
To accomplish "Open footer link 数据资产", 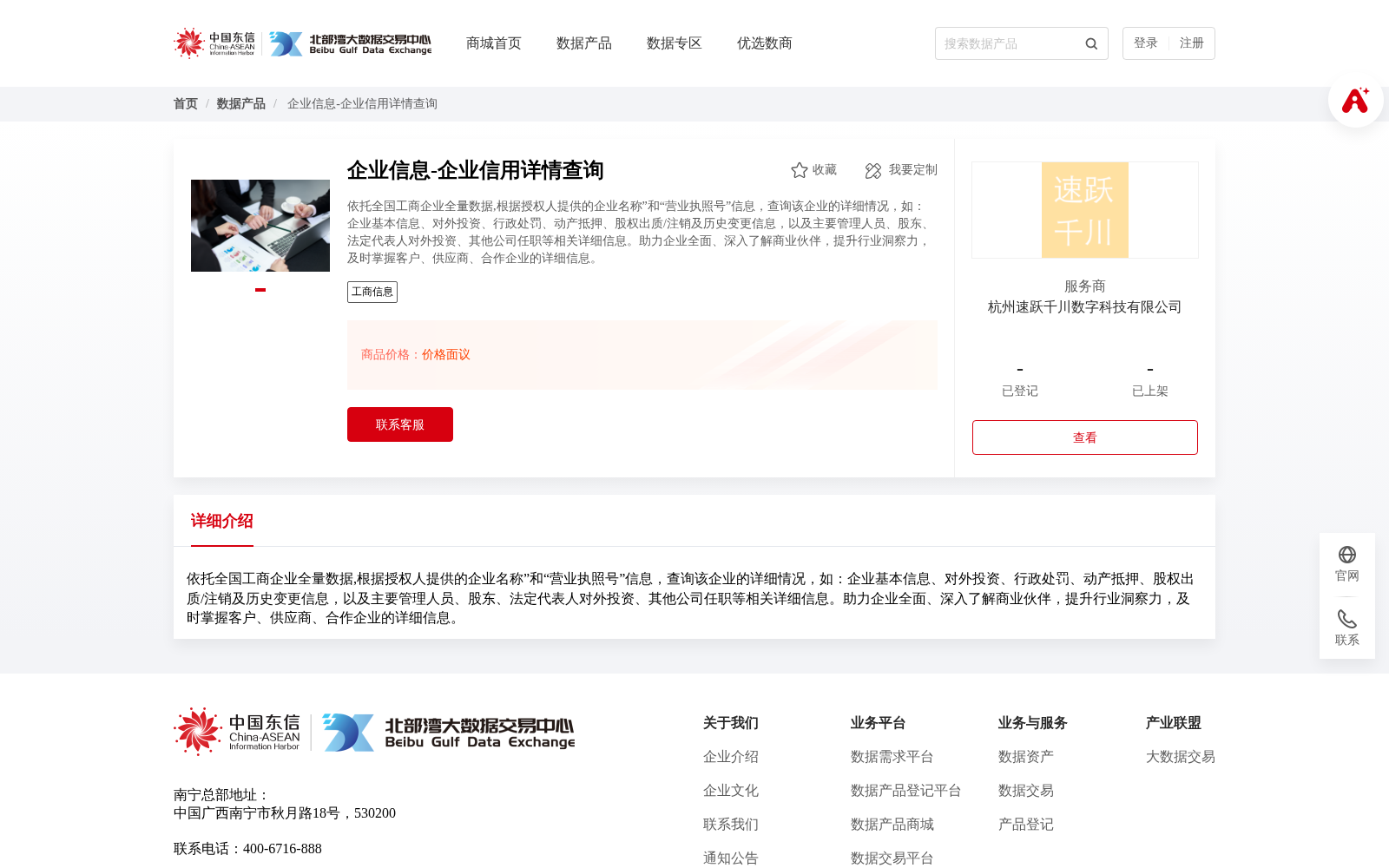I will 1026,757.
